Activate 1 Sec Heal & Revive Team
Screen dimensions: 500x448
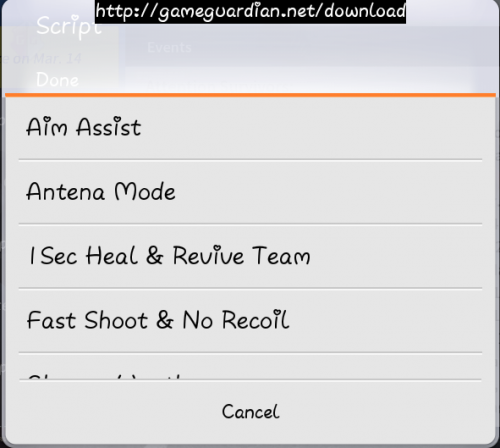point(250,256)
